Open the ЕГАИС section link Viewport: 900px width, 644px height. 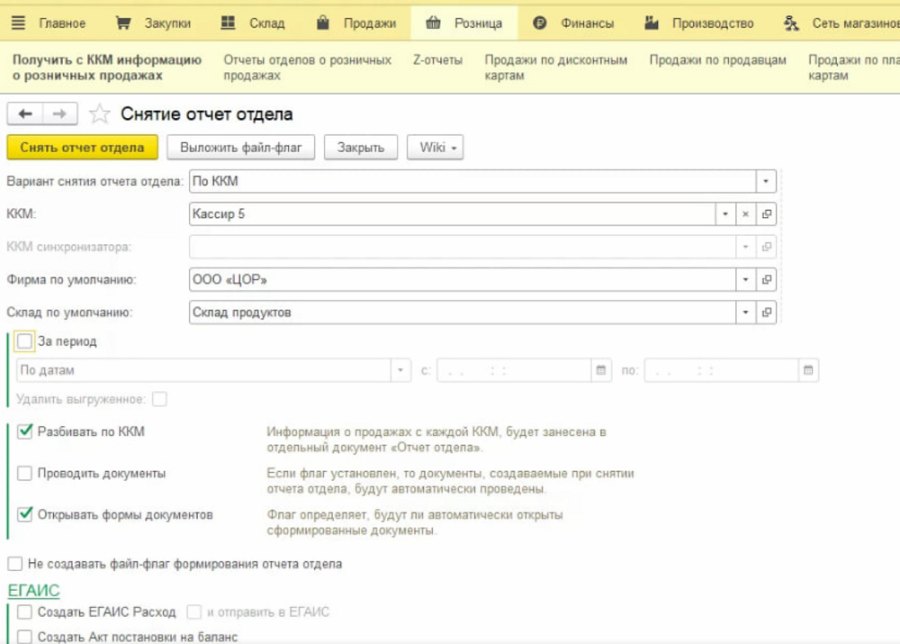coord(33,591)
